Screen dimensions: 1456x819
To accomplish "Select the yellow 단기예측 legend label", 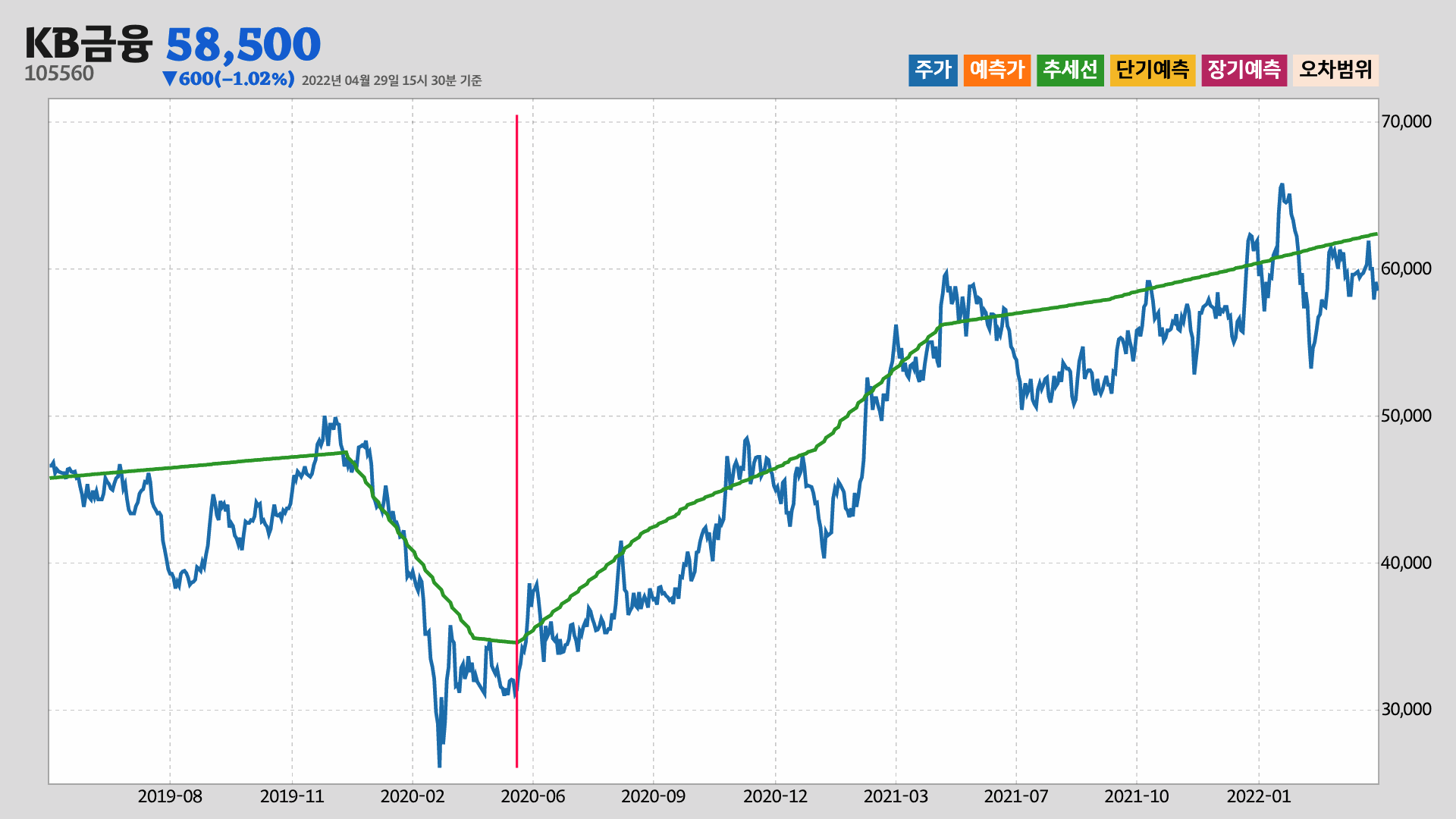I will point(1153,71).
